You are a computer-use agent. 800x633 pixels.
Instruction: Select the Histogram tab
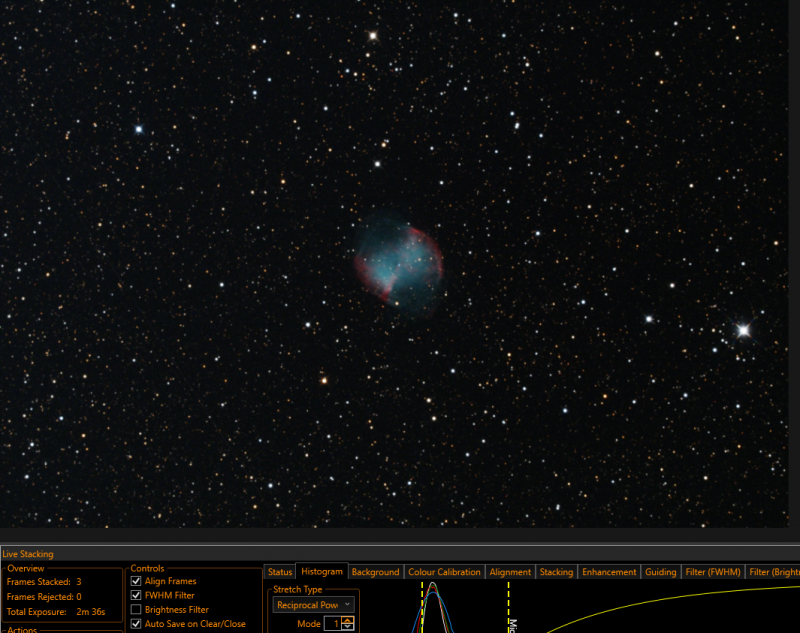tap(321, 571)
